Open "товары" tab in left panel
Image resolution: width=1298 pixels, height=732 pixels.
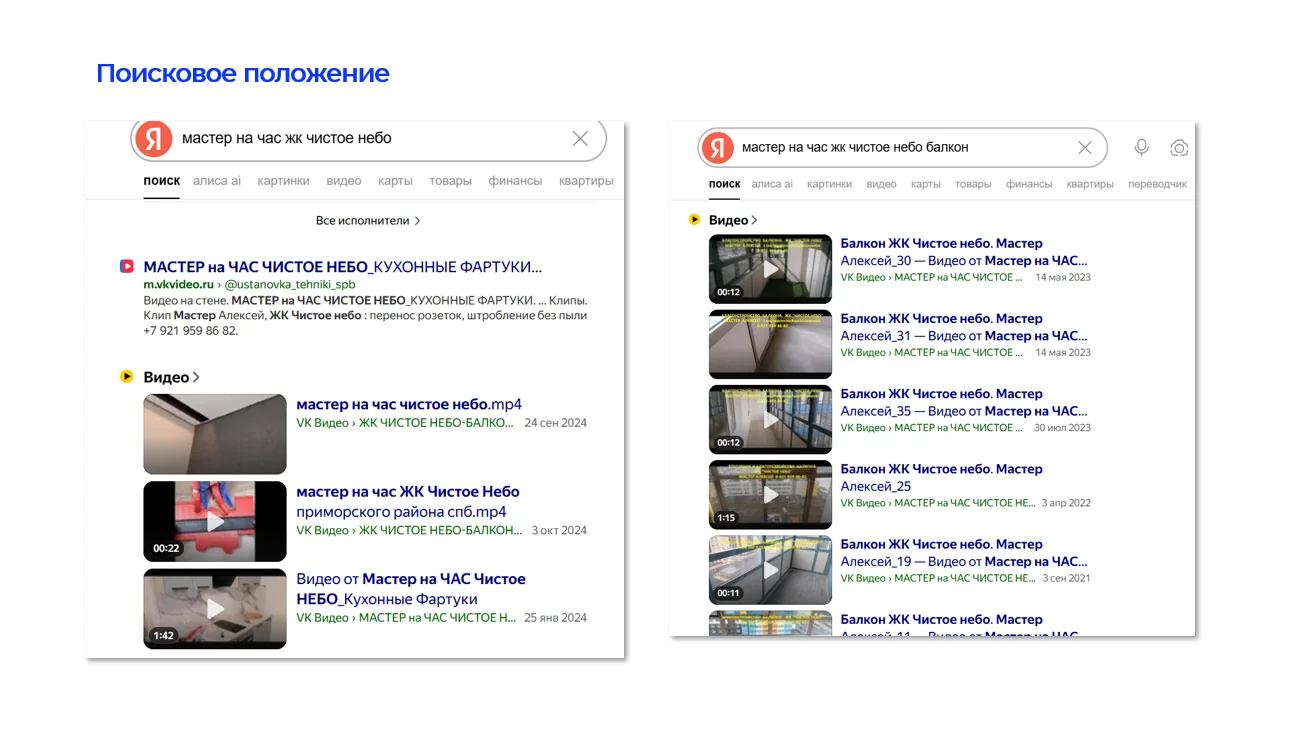tap(451, 181)
